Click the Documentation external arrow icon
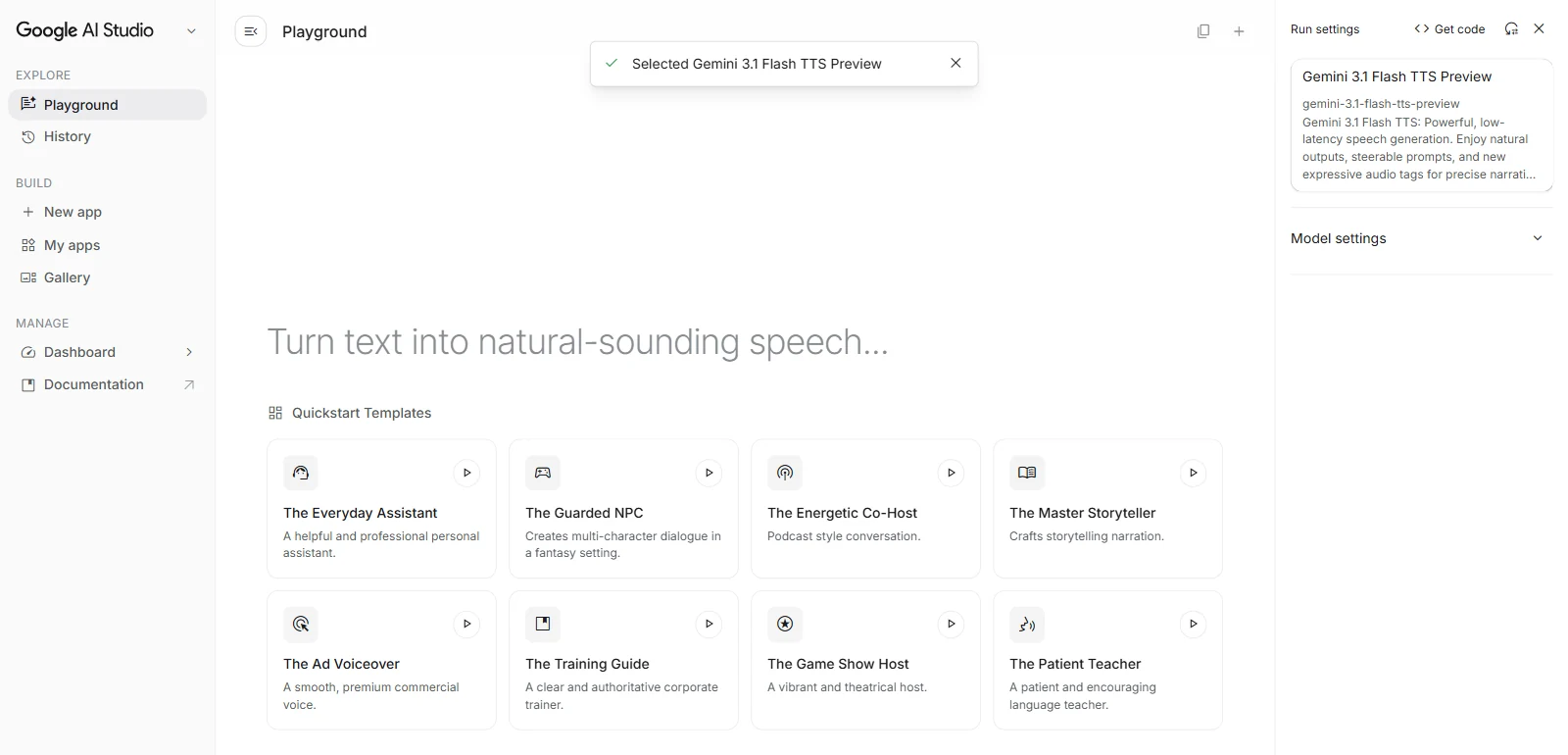This screenshot has width=1568, height=755. pyautogui.click(x=189, y=384)
